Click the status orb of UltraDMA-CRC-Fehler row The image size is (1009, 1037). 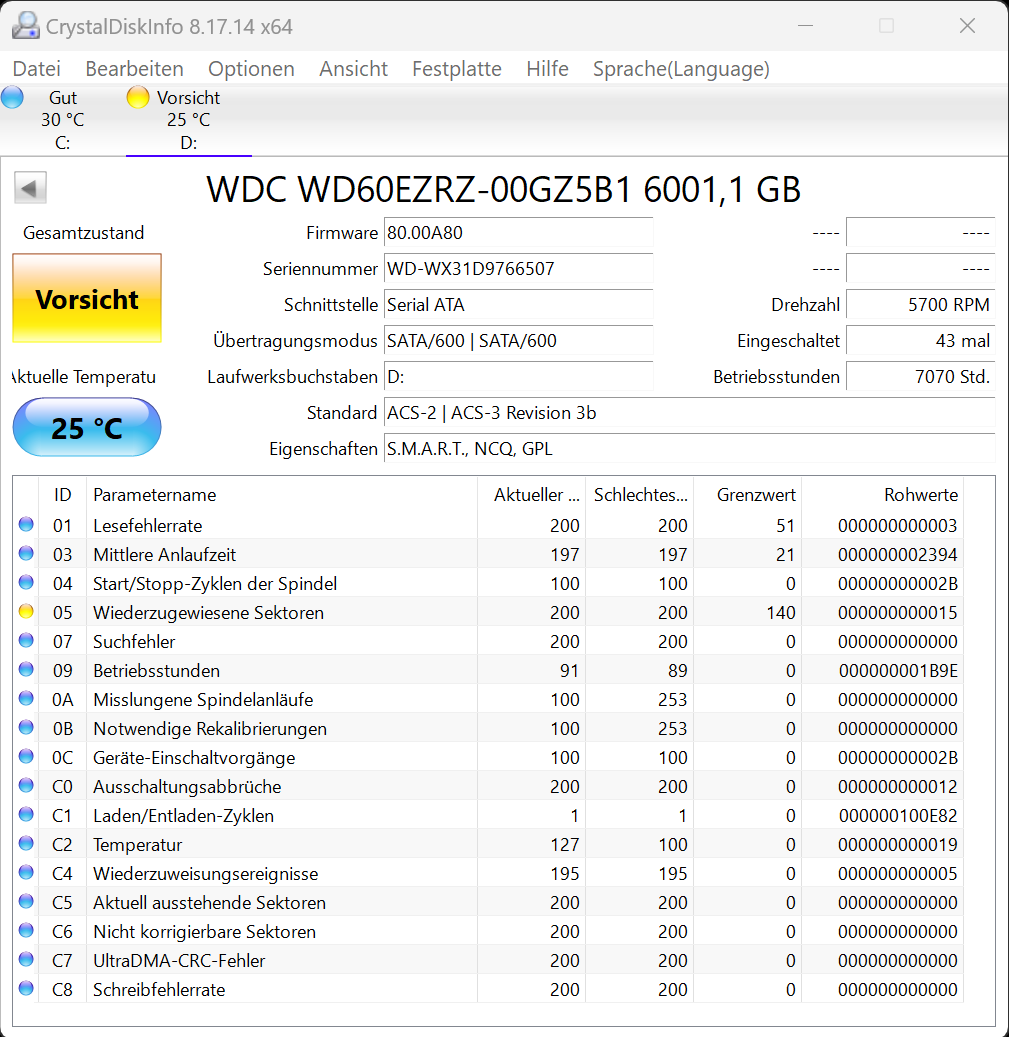[26, 960]
